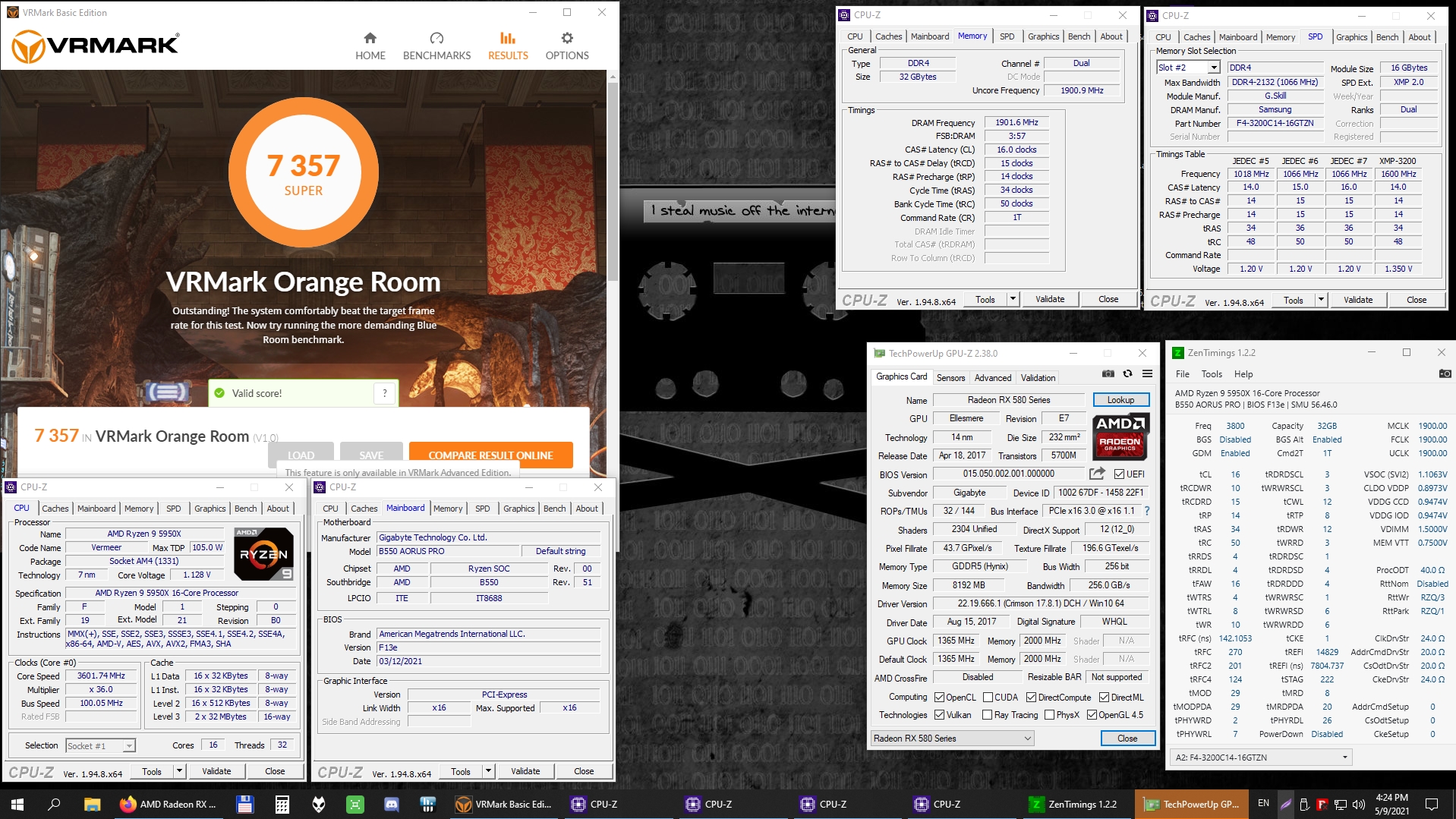This screenshot has height=819, width=1456.
Task: Open VRMark OPTIONS gear icon
Action: pos(567,38)
